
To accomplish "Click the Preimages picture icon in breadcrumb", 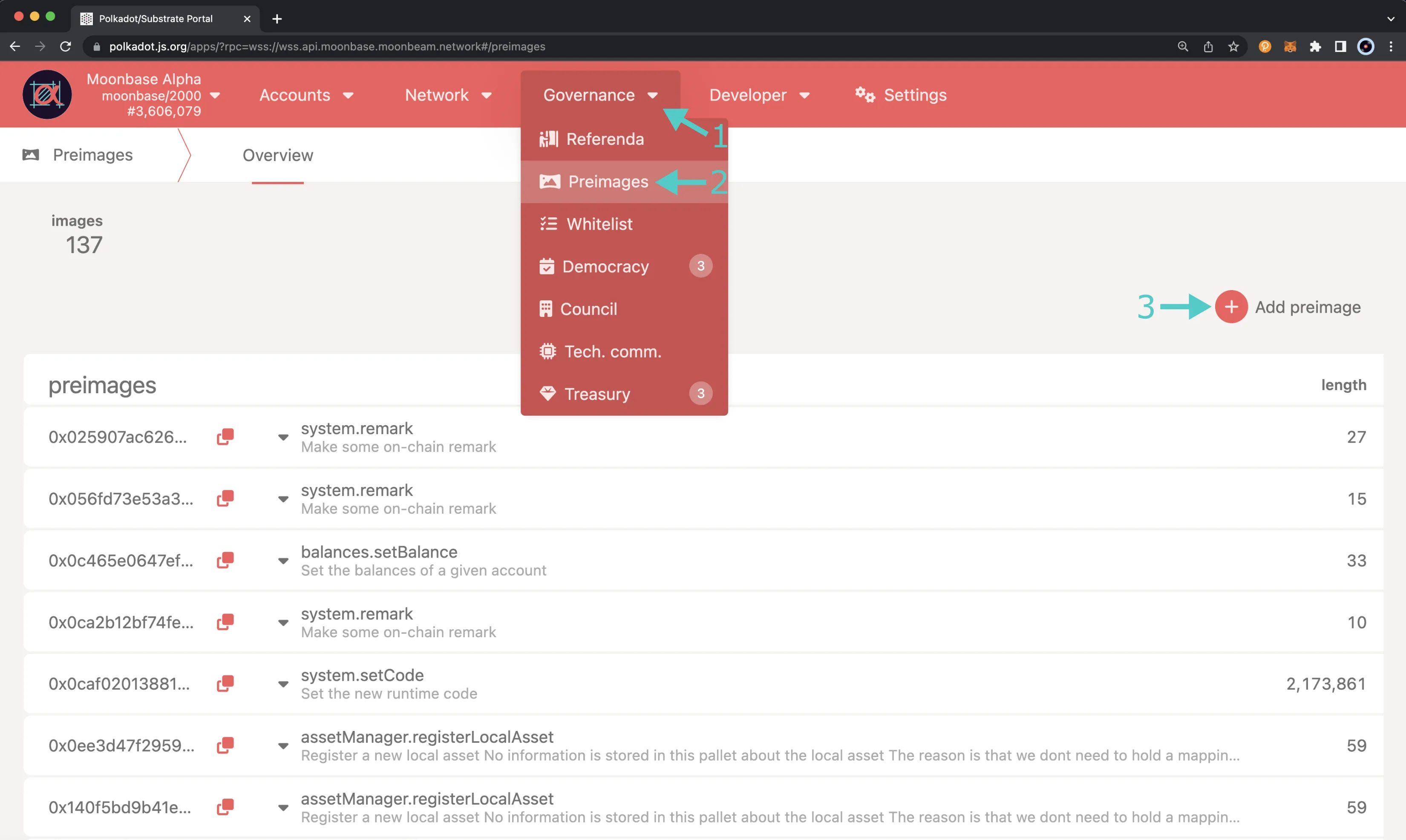I will click(31, 155).
